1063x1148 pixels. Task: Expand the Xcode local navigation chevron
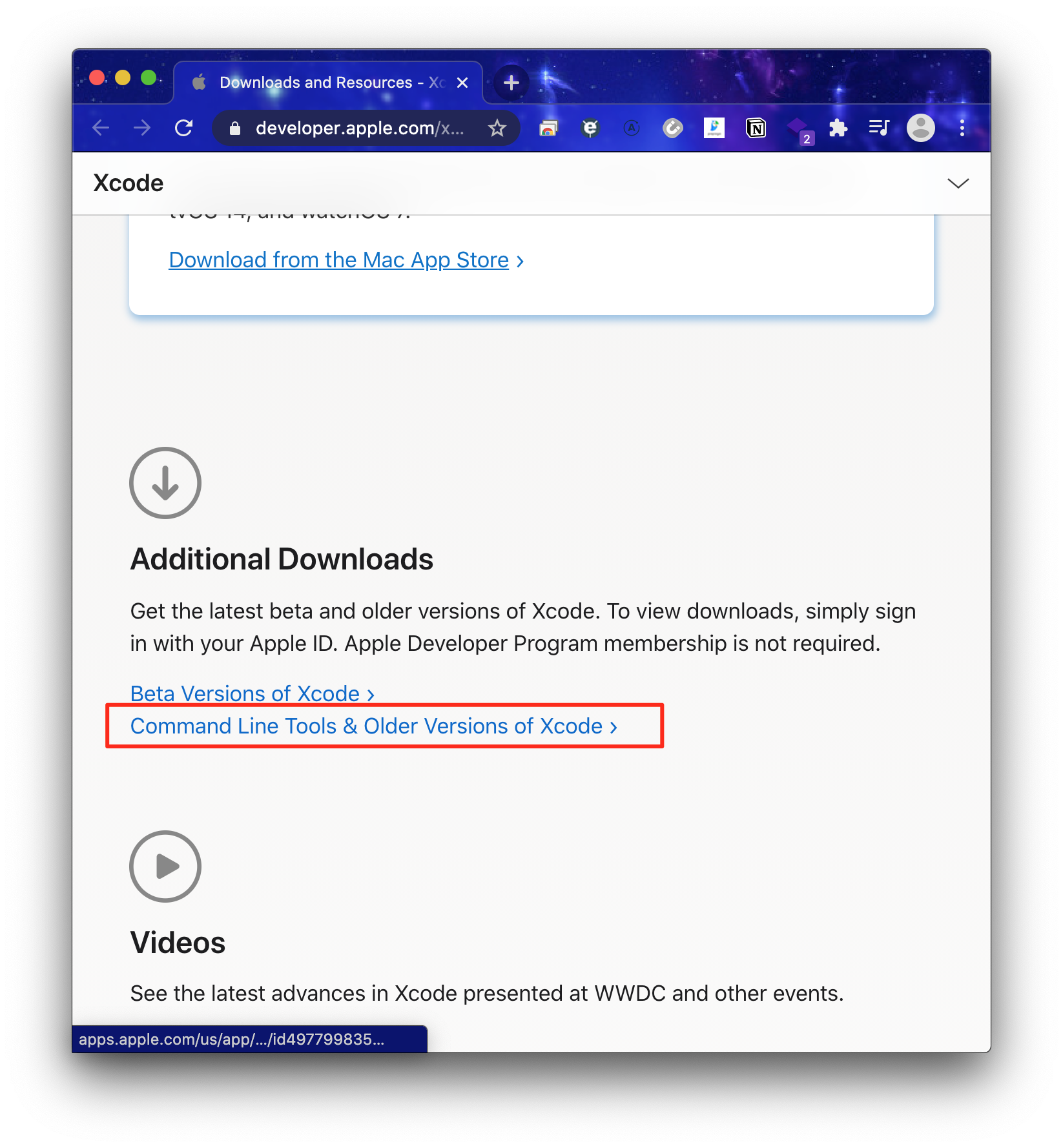pyautogui.click(x=958, y=183)
